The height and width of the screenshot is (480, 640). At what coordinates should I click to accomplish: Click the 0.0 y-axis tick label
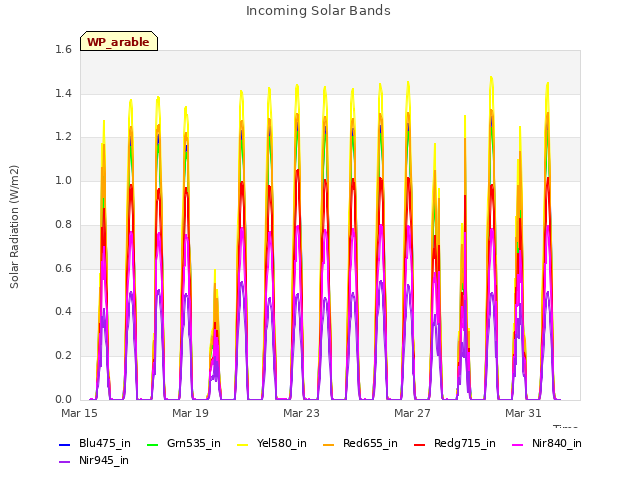[x=63, y=399]
